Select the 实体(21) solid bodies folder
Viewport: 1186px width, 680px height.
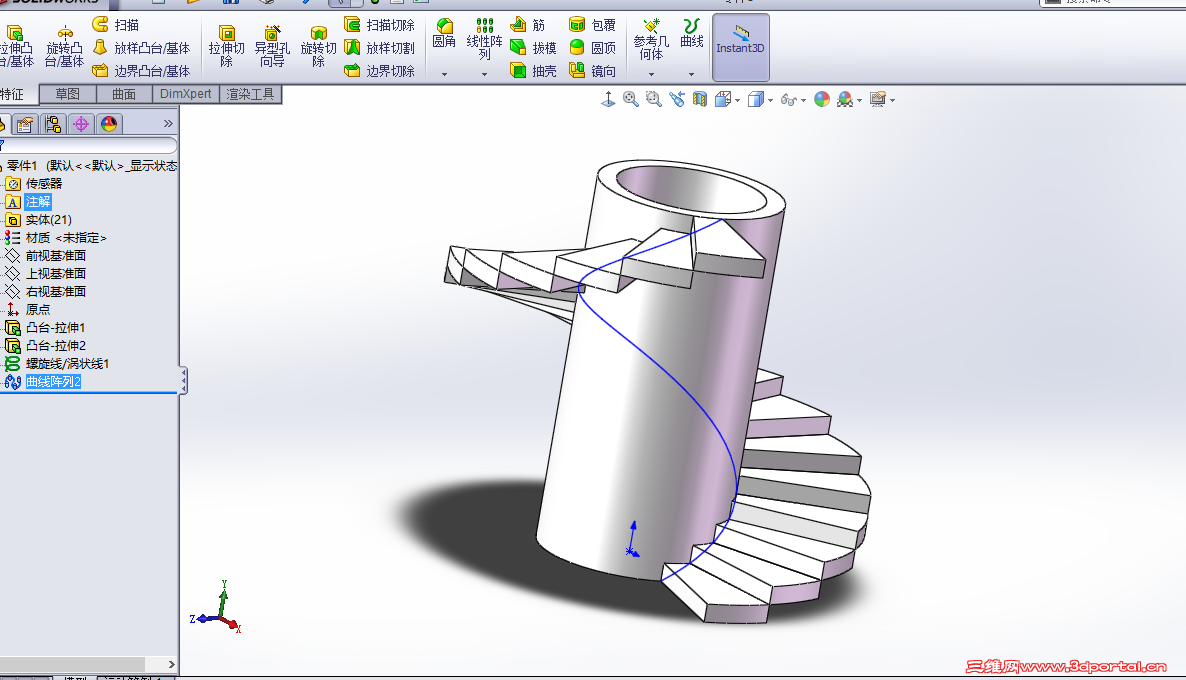pos(39,220)
